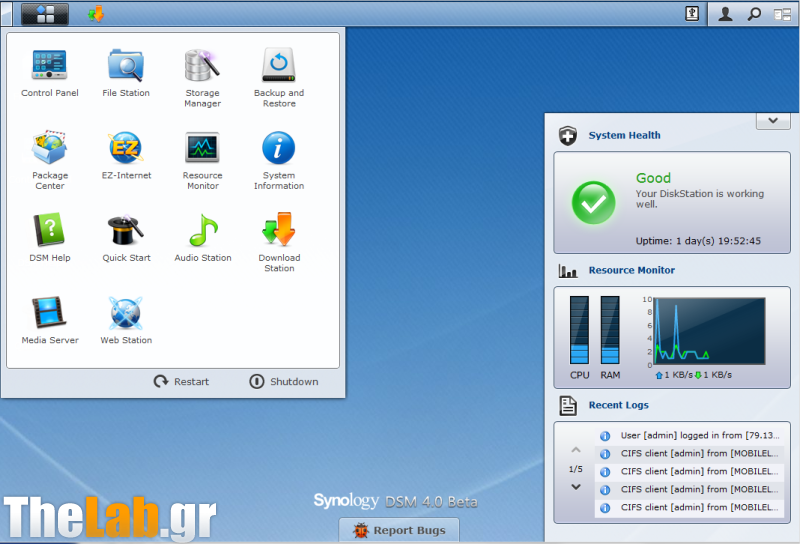
Task: Shut down the DiskStation
Action: pyautogui.click(x=284, y=381)
